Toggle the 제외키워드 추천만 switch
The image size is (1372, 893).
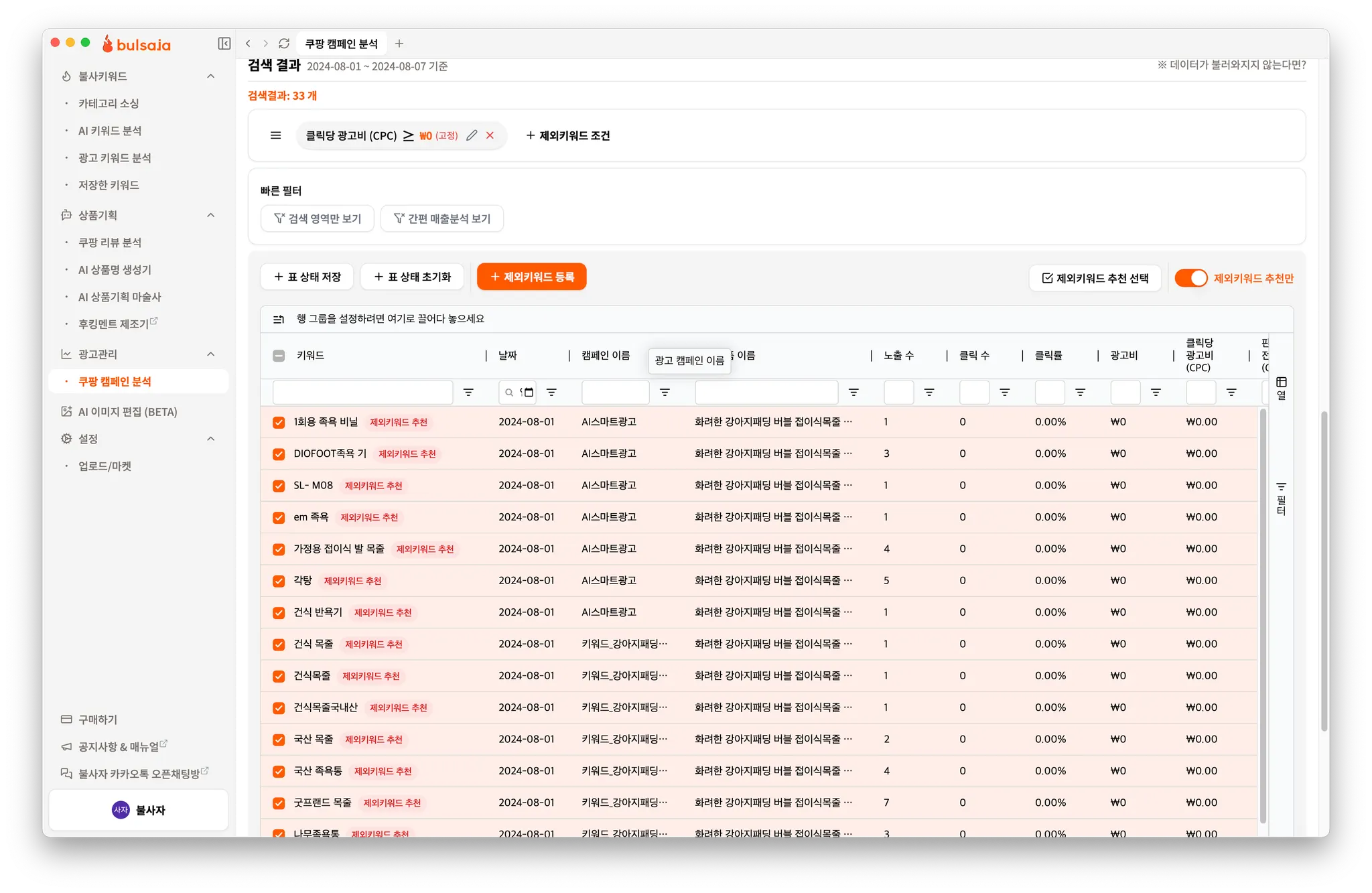point(1190,278)
